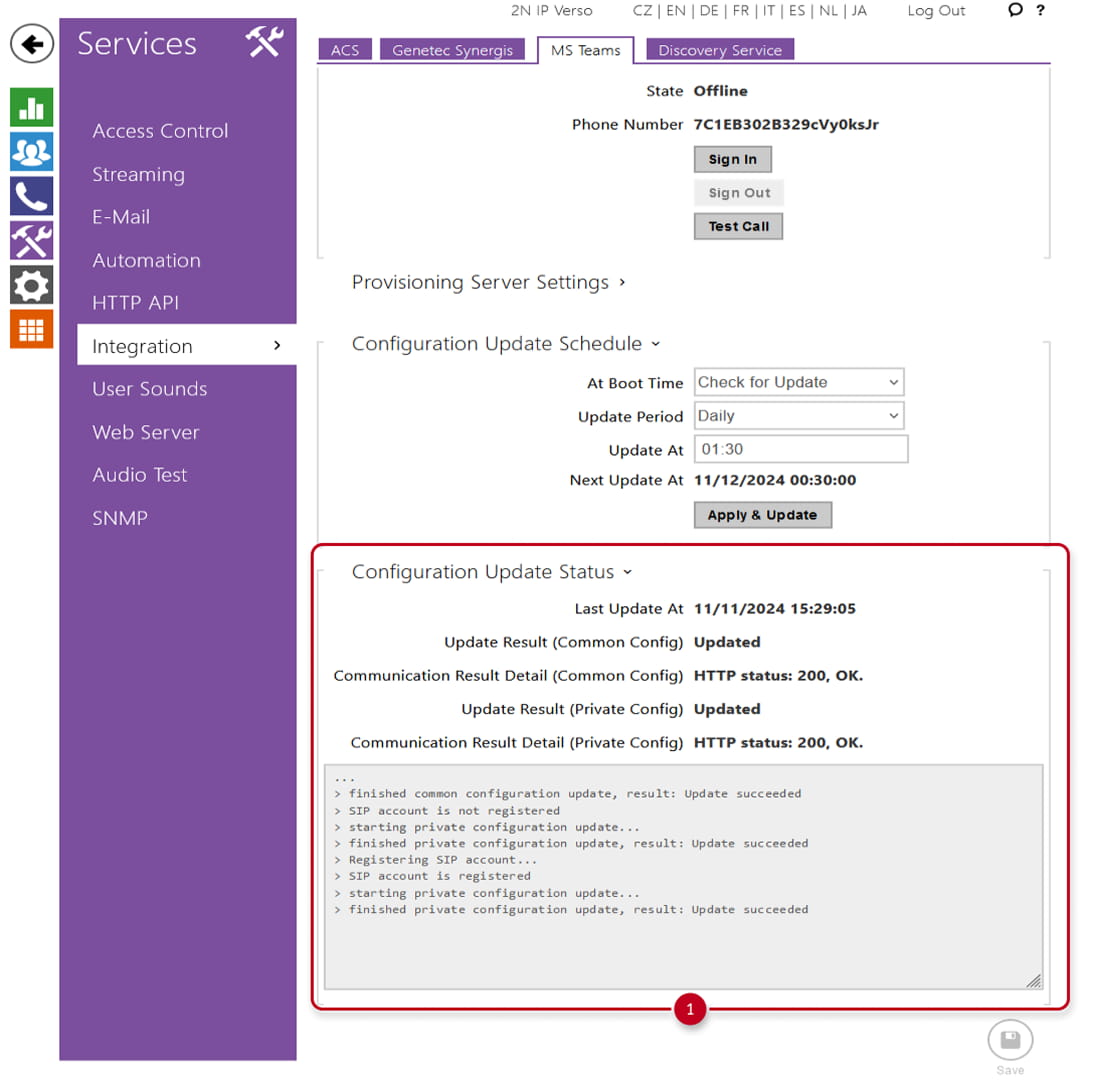Switch to the Genetec Synergis tab
1095x1086 pixels.
452,50
